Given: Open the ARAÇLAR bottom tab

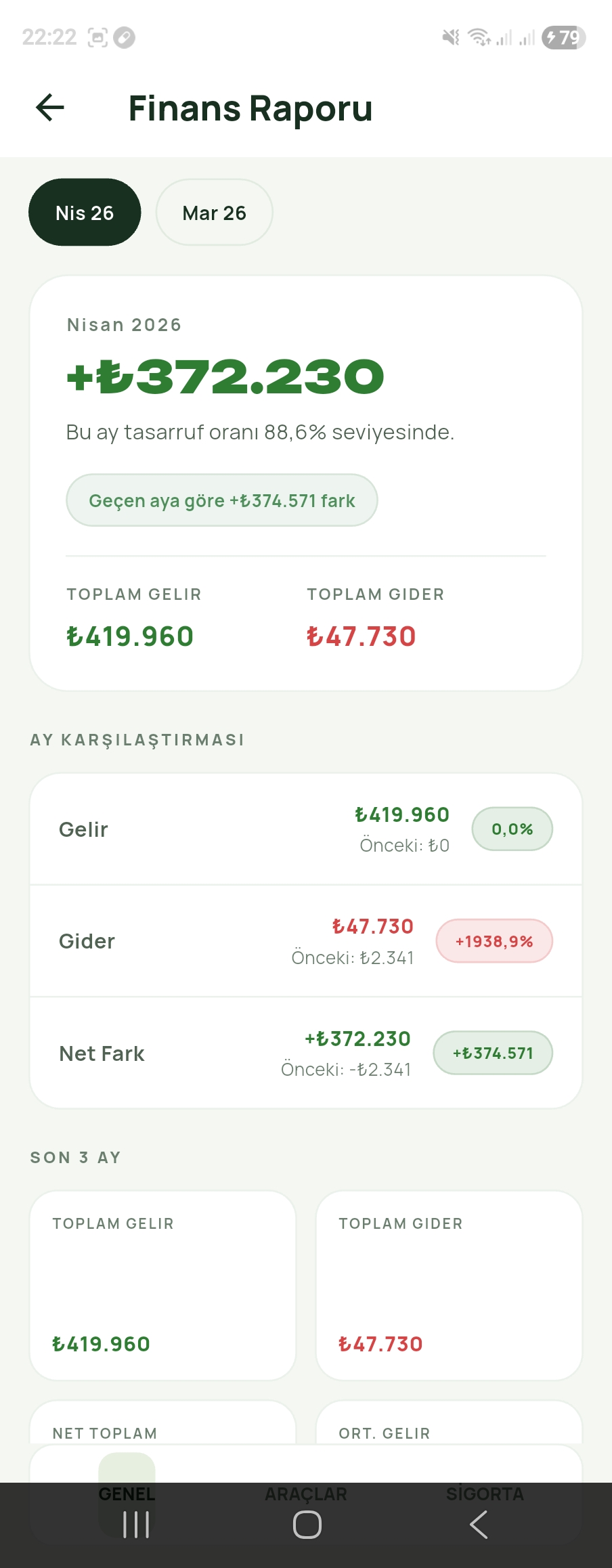Looking at the screenshot, I should (x=306, y=1494).
